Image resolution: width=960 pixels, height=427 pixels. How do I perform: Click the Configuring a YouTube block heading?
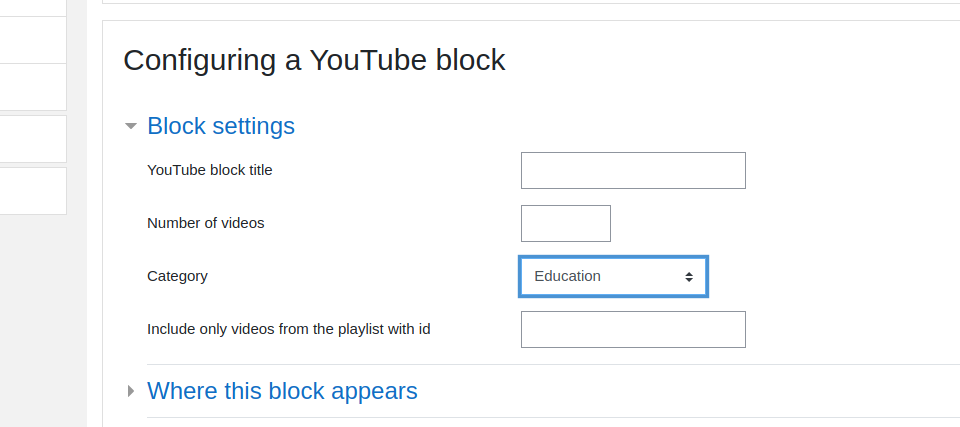[x=314, y=61]
